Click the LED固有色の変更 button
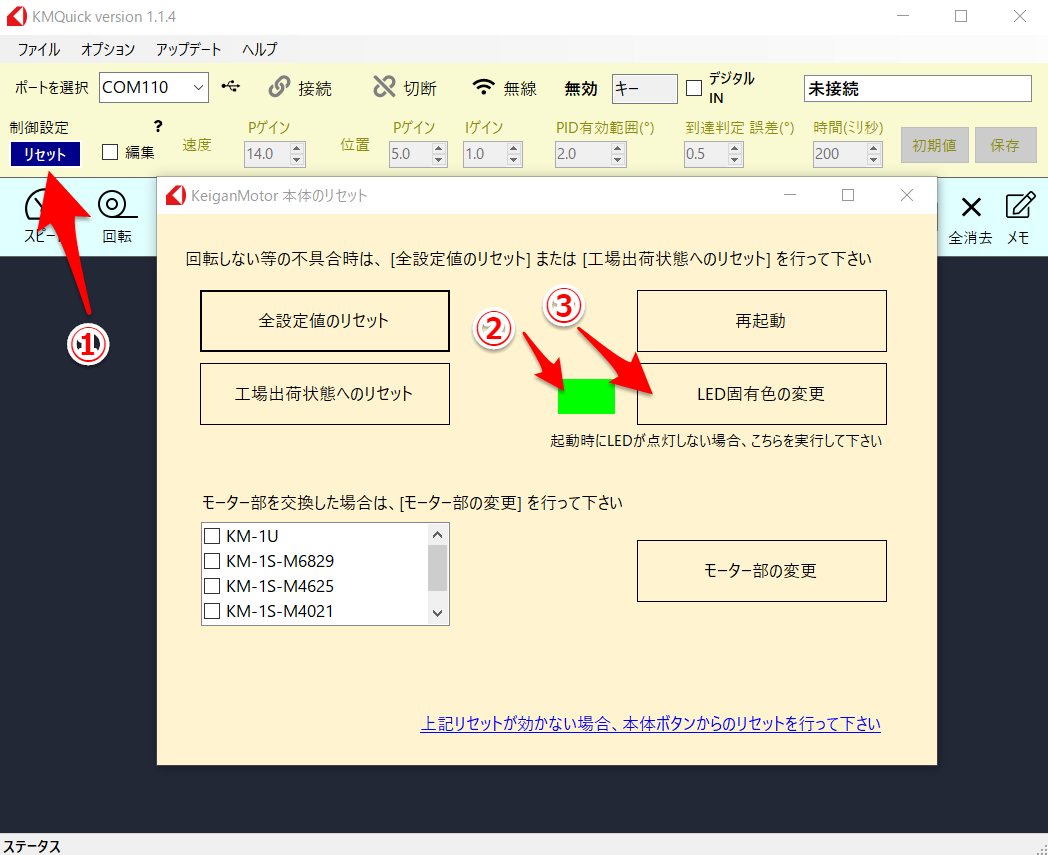The image size is (1048, 855). pyautogui.click(x=761, y=394)
